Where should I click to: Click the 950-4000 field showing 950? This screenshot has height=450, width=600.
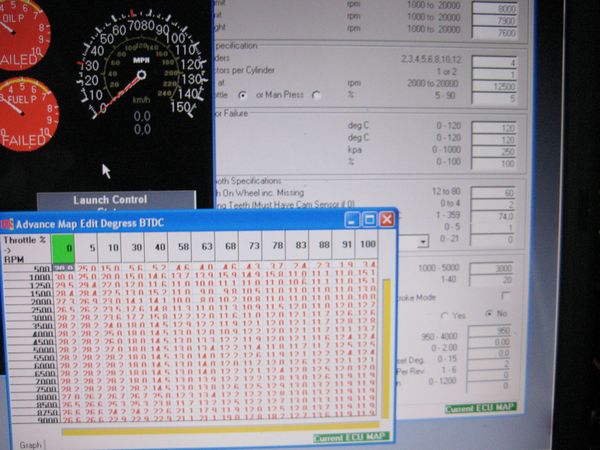(x=490, y=331)
